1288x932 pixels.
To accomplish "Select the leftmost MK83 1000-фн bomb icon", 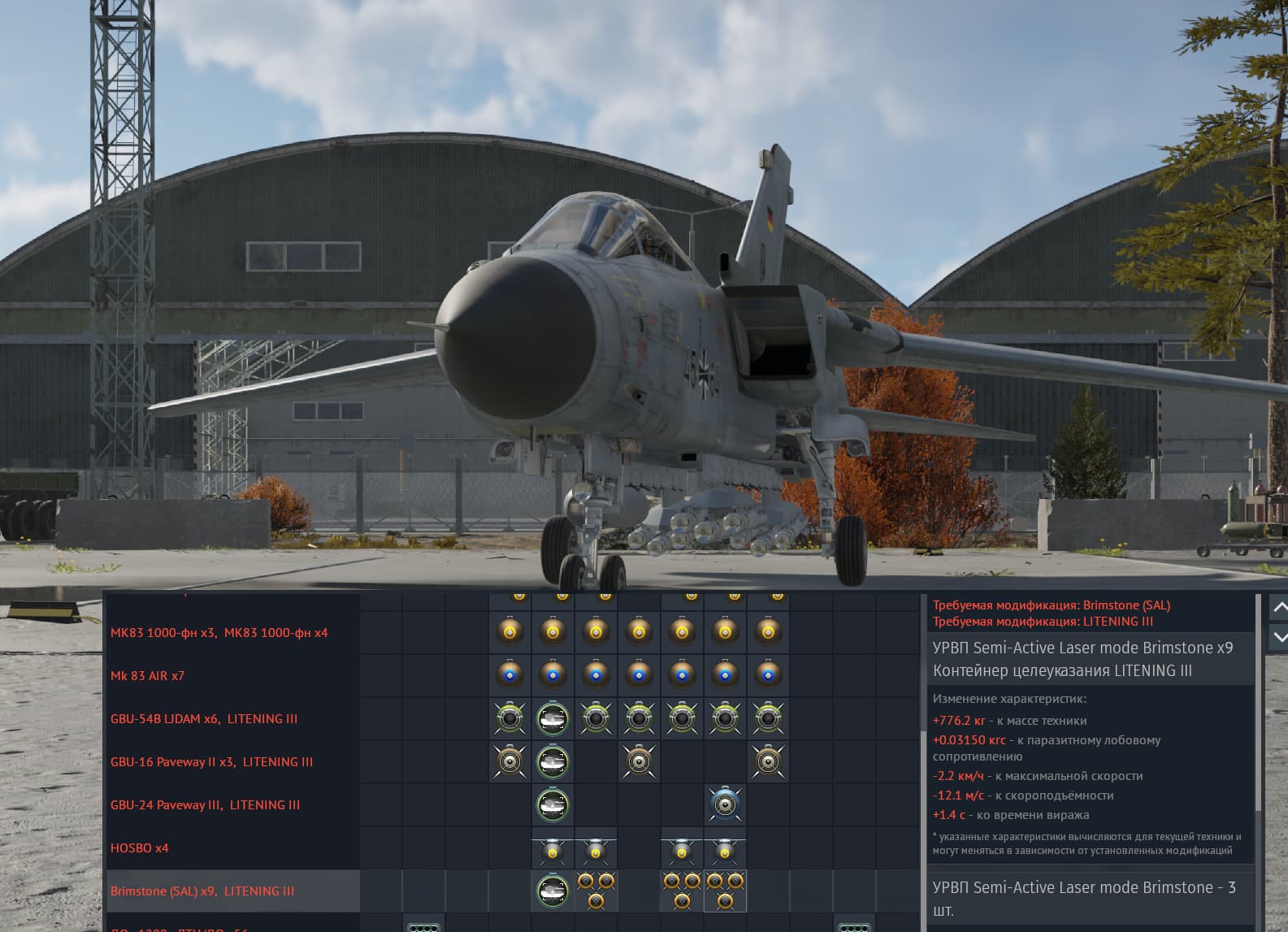I will pos(510,632).
